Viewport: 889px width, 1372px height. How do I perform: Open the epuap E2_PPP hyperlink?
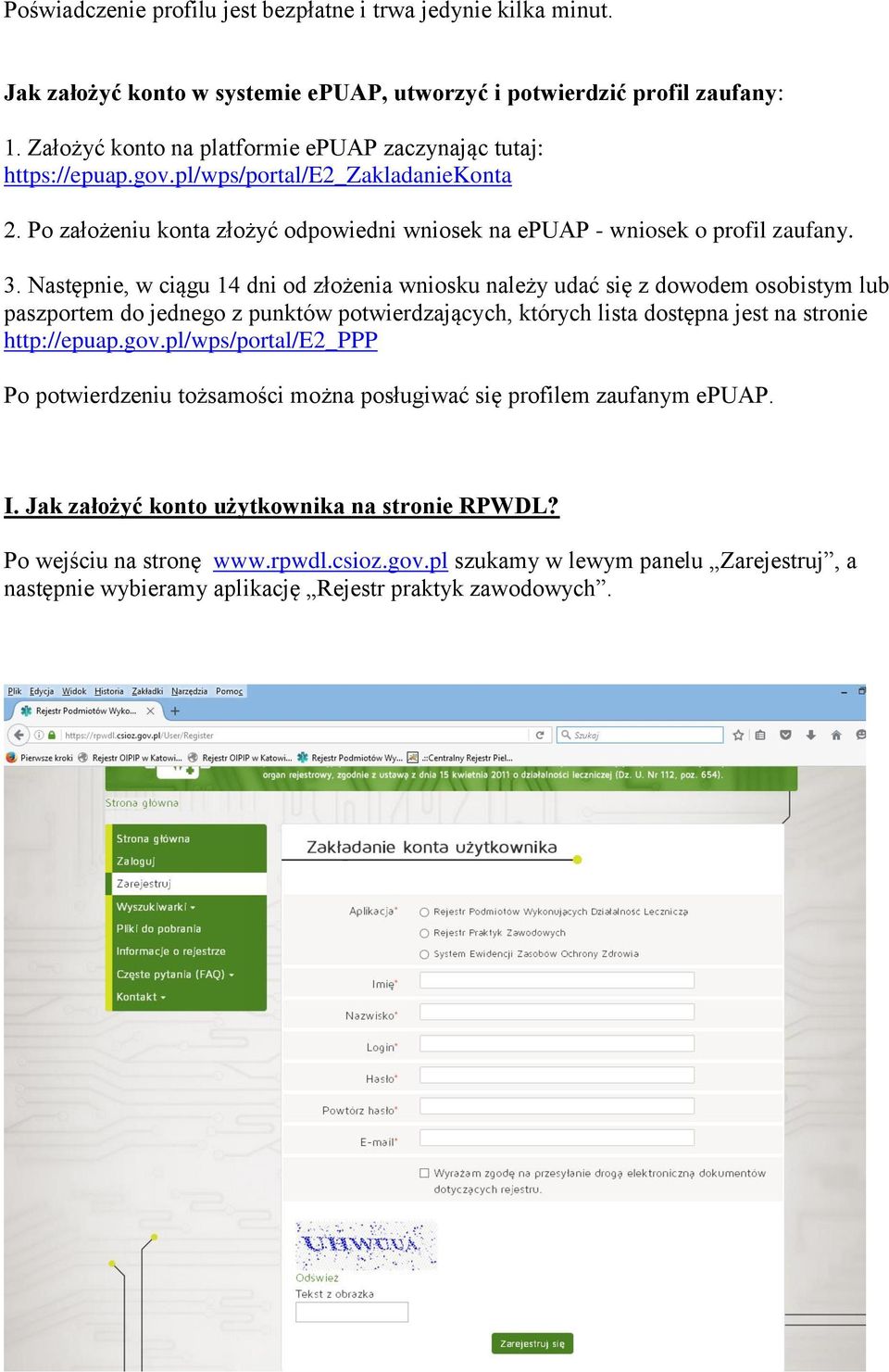tap(191, 340)
